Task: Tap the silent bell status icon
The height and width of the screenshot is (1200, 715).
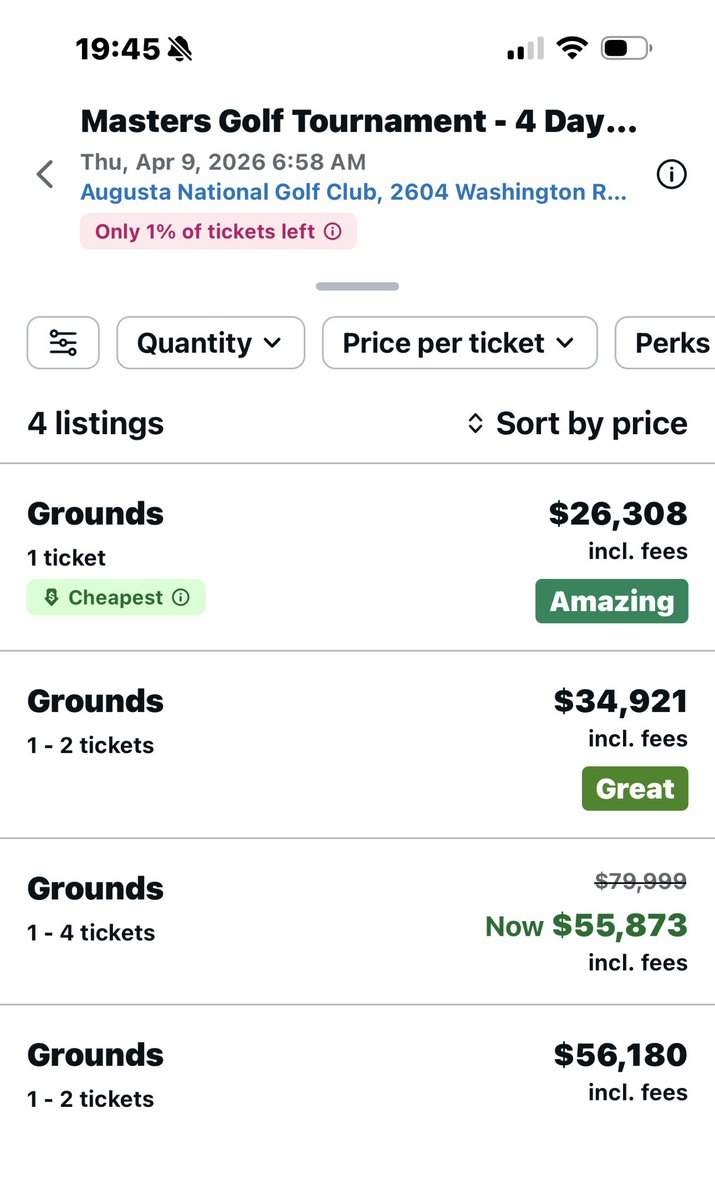Action: pyautogui.click(x=181, y=48)
